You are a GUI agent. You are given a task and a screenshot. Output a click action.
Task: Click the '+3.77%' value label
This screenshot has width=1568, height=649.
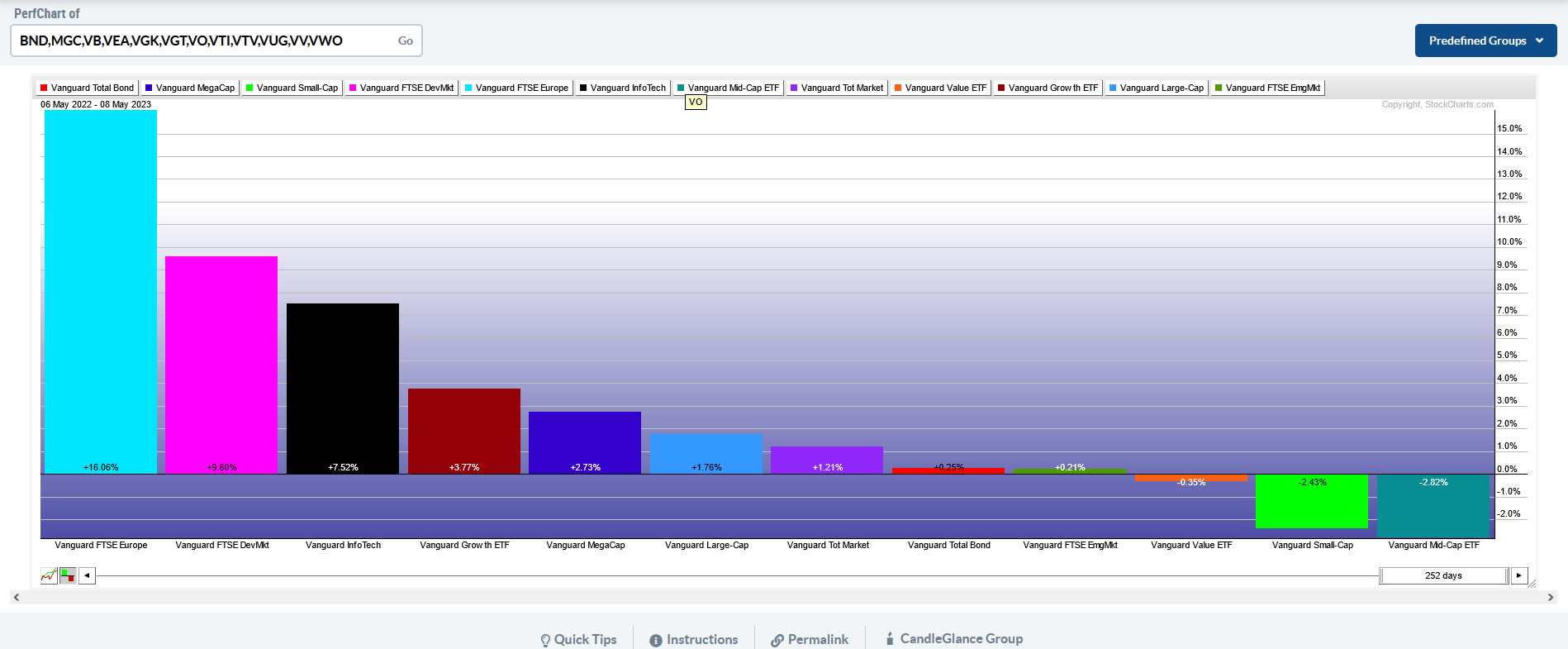click(464, 467)
